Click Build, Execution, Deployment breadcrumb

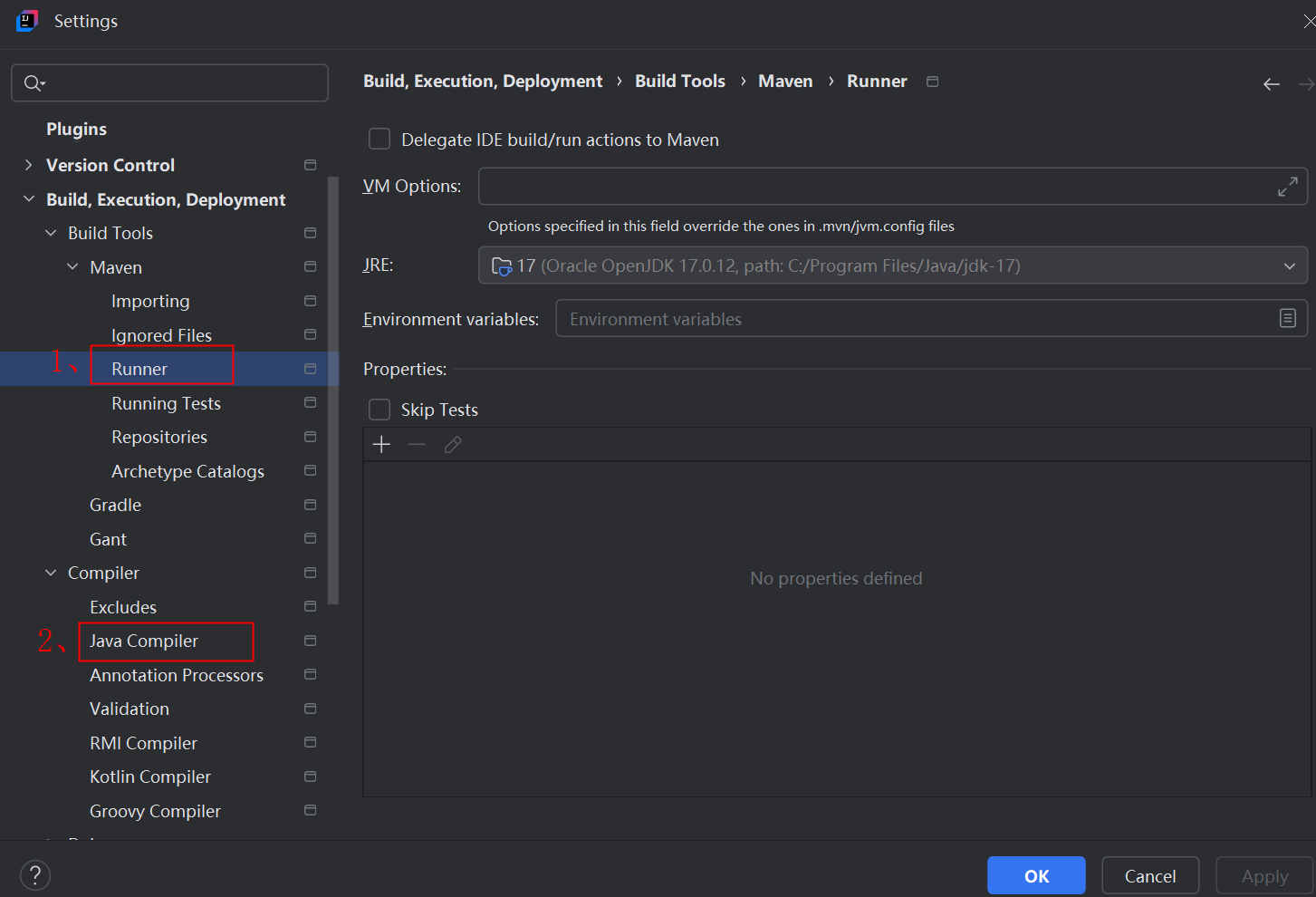coord(483,82)
